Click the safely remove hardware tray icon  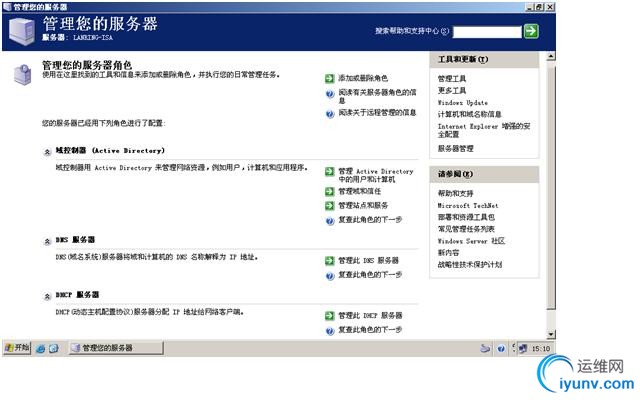click(x=485, y=349)
